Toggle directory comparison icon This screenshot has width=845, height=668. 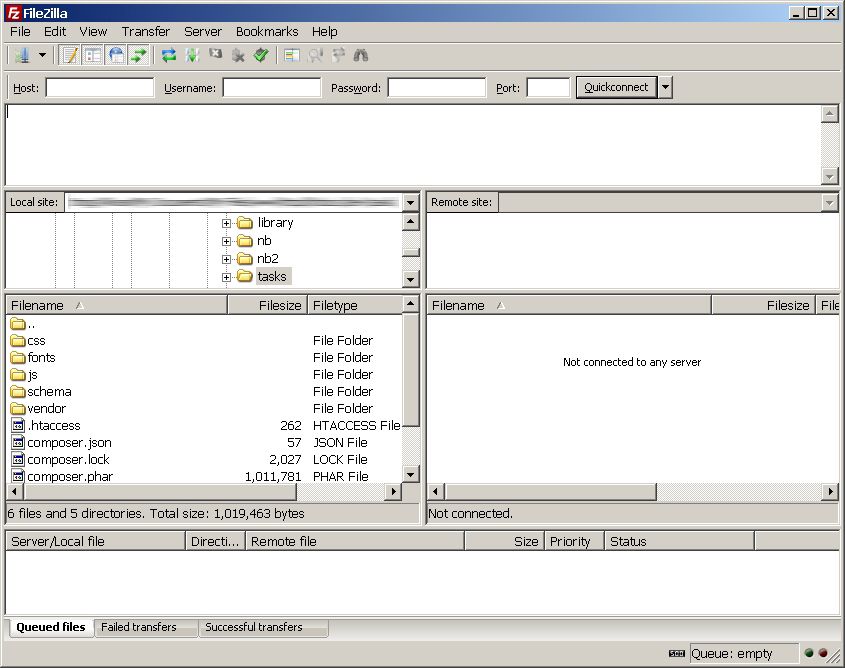(x=315, y=55)
